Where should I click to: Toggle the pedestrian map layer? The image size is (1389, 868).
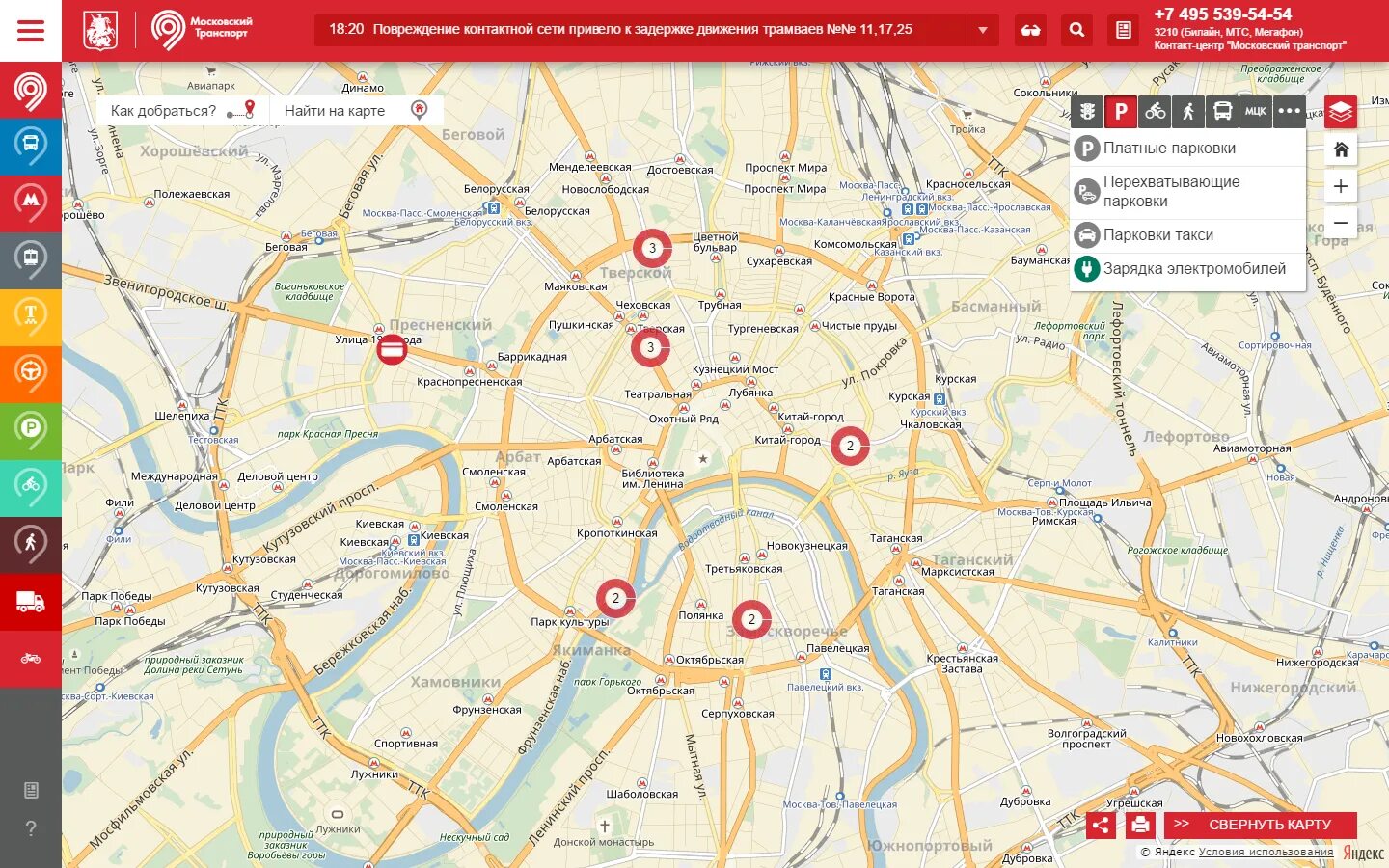[1188, 112]
